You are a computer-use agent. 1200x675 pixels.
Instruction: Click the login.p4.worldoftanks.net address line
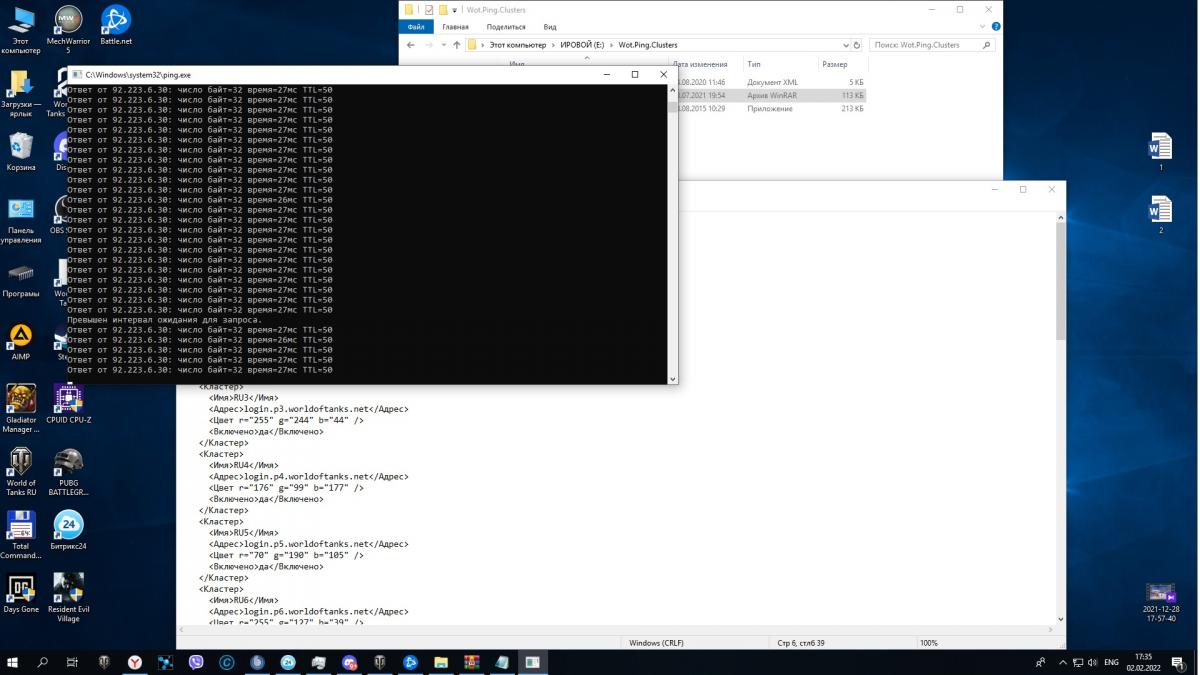pyautogui.click(x=308, y=476)
